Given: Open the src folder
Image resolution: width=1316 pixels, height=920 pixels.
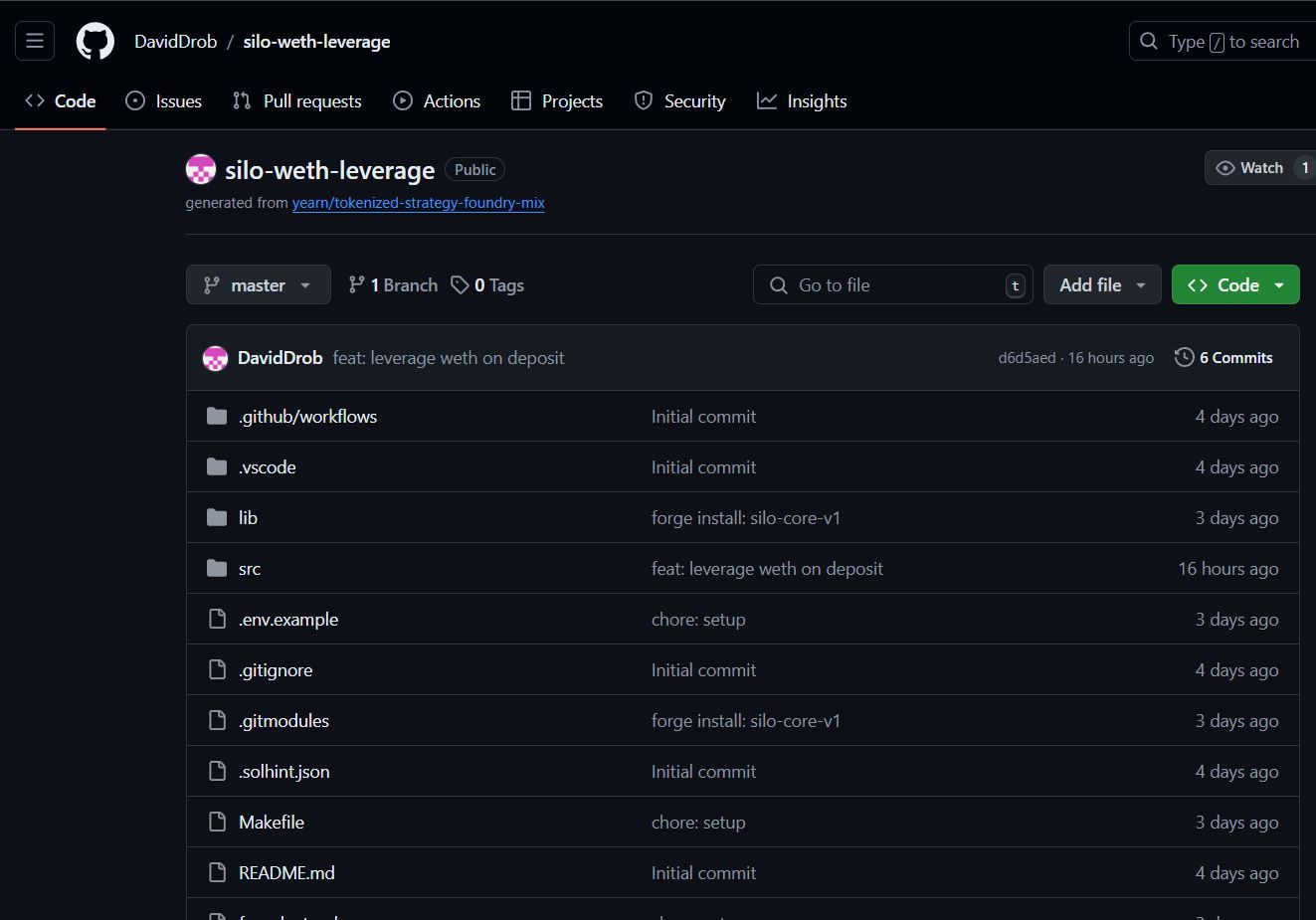Looking at the screenshot, I should click(x=250, y=568).
